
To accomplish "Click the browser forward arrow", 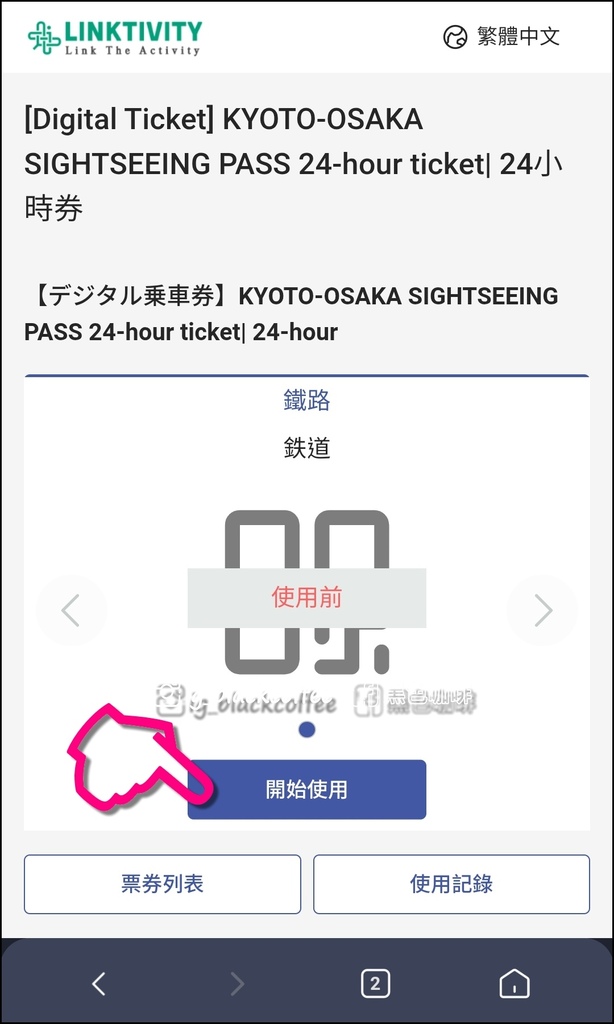I will [237, 984].
